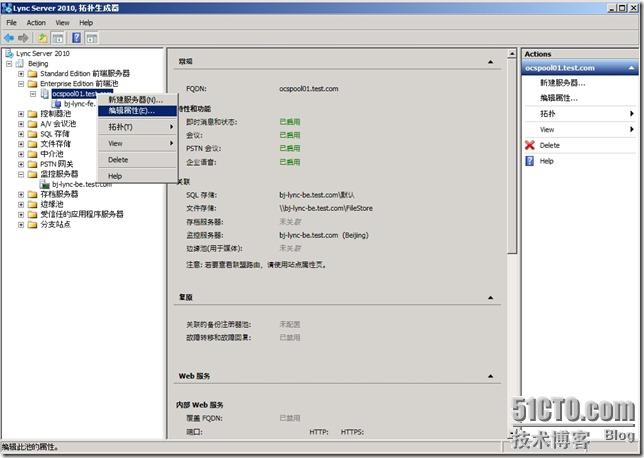The image size is (644, 458).
Task: Choose Help in the context menu
Action: 138,176
